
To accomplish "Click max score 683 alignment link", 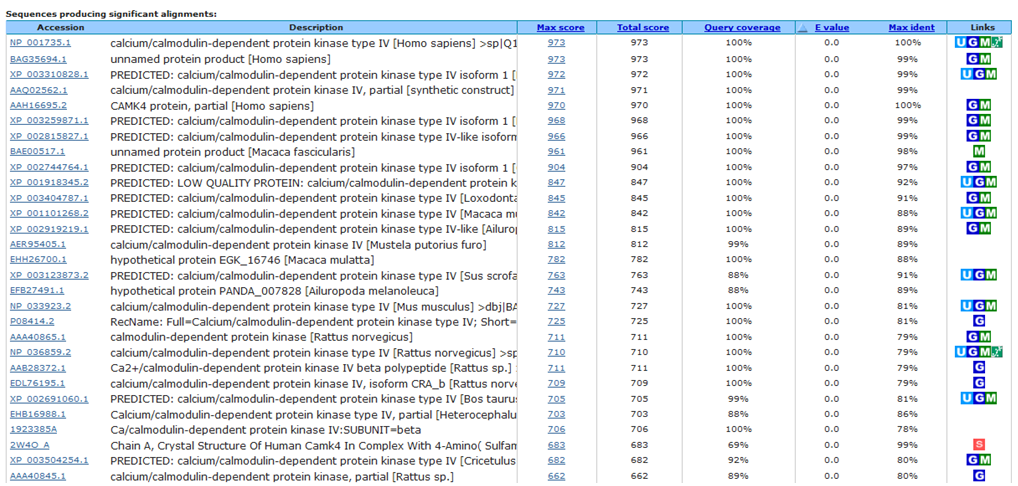I will (x=556, y=445).
